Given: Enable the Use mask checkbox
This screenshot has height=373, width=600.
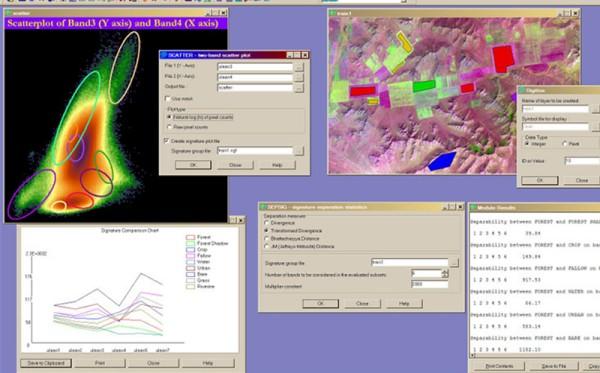Looking at the screenshot, I should [x=167, y=99].
